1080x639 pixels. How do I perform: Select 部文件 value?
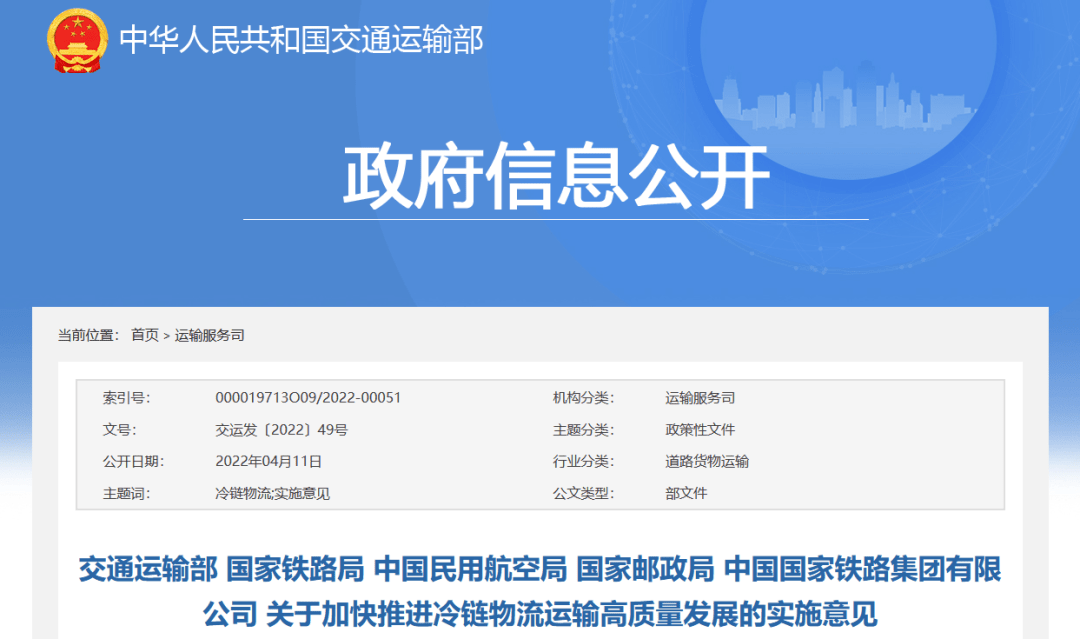tap(686, 494)
